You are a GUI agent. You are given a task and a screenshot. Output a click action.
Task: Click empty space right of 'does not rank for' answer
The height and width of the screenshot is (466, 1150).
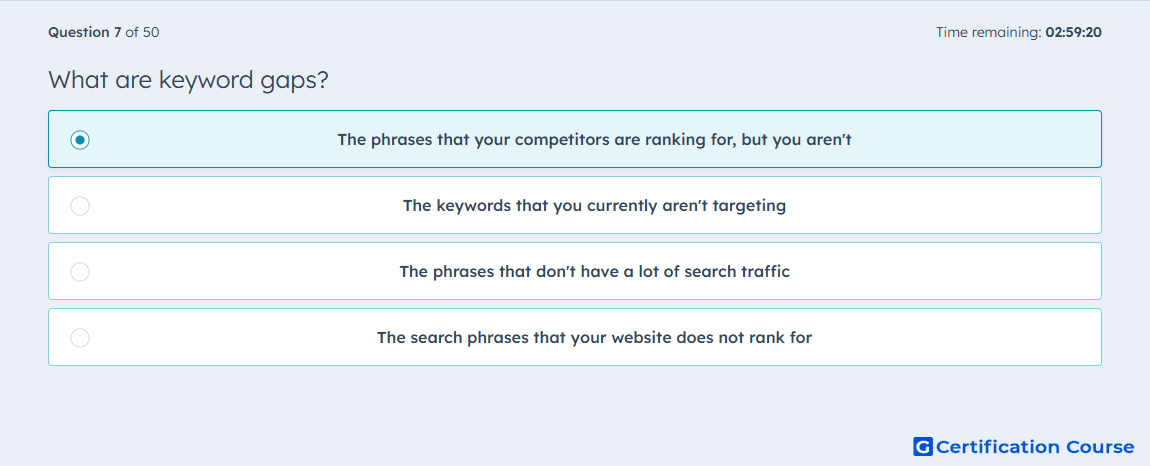click(x=956, y=338)
